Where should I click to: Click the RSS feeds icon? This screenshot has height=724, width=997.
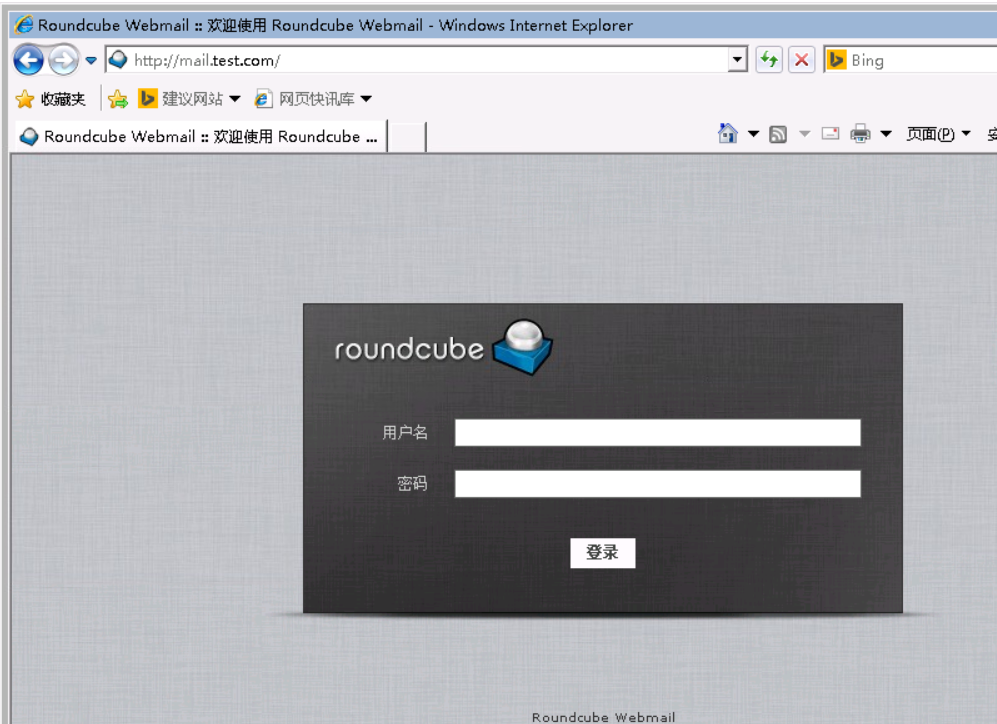point(778,134)
